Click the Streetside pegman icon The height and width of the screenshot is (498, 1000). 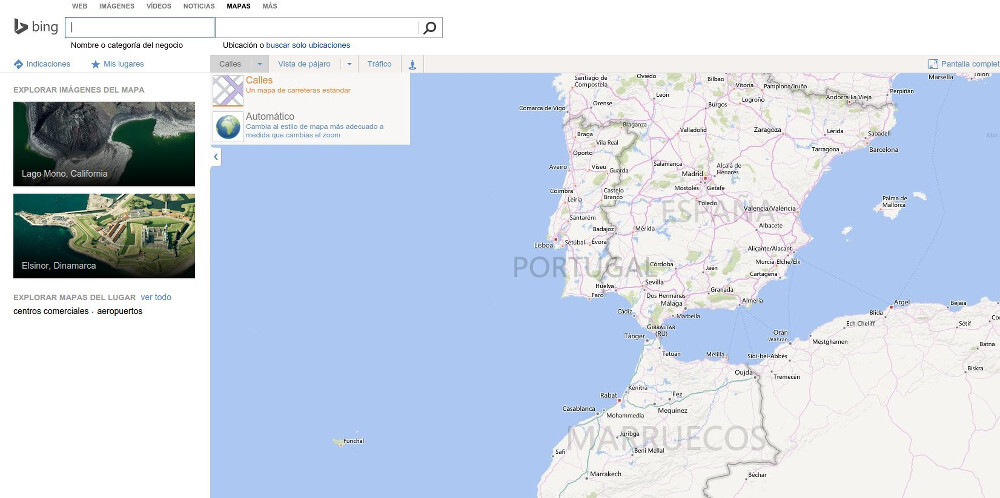click(412, 64)
